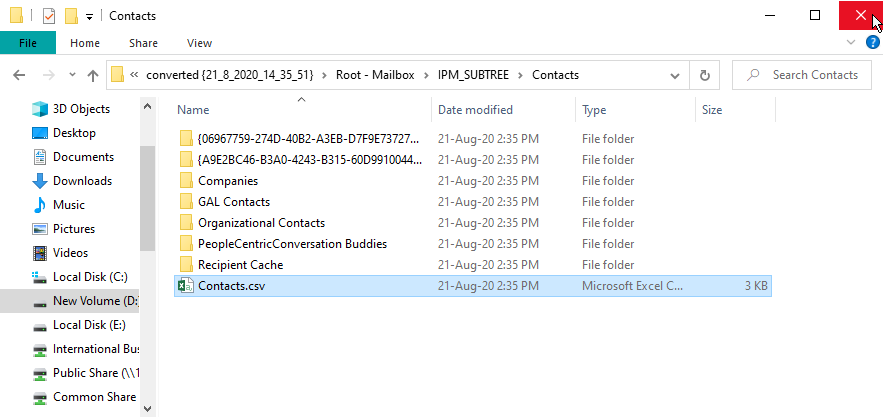Image resolution: width=883 pixels, height=417 pixels.
Task: Open the recent locations dropdown arrow
Action: click(x=72, y=75)
